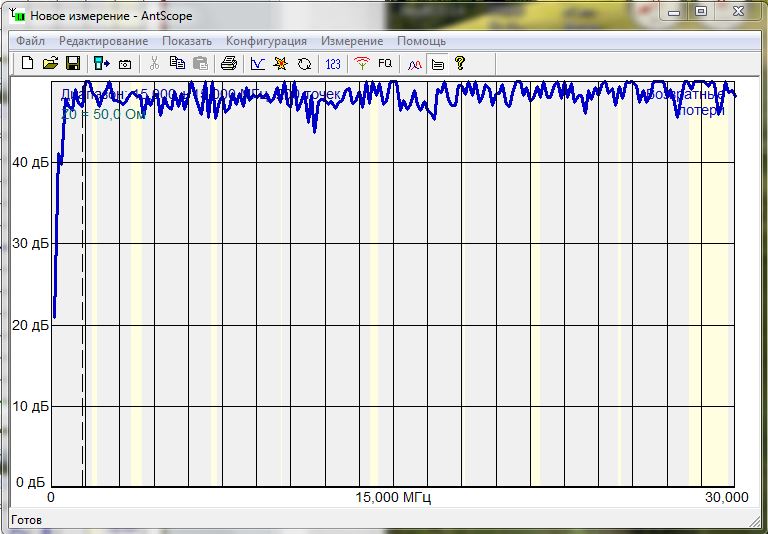768x534 pixels.
Task: Toggle the pressed legend toolbar button
Action: pos(437,63)
